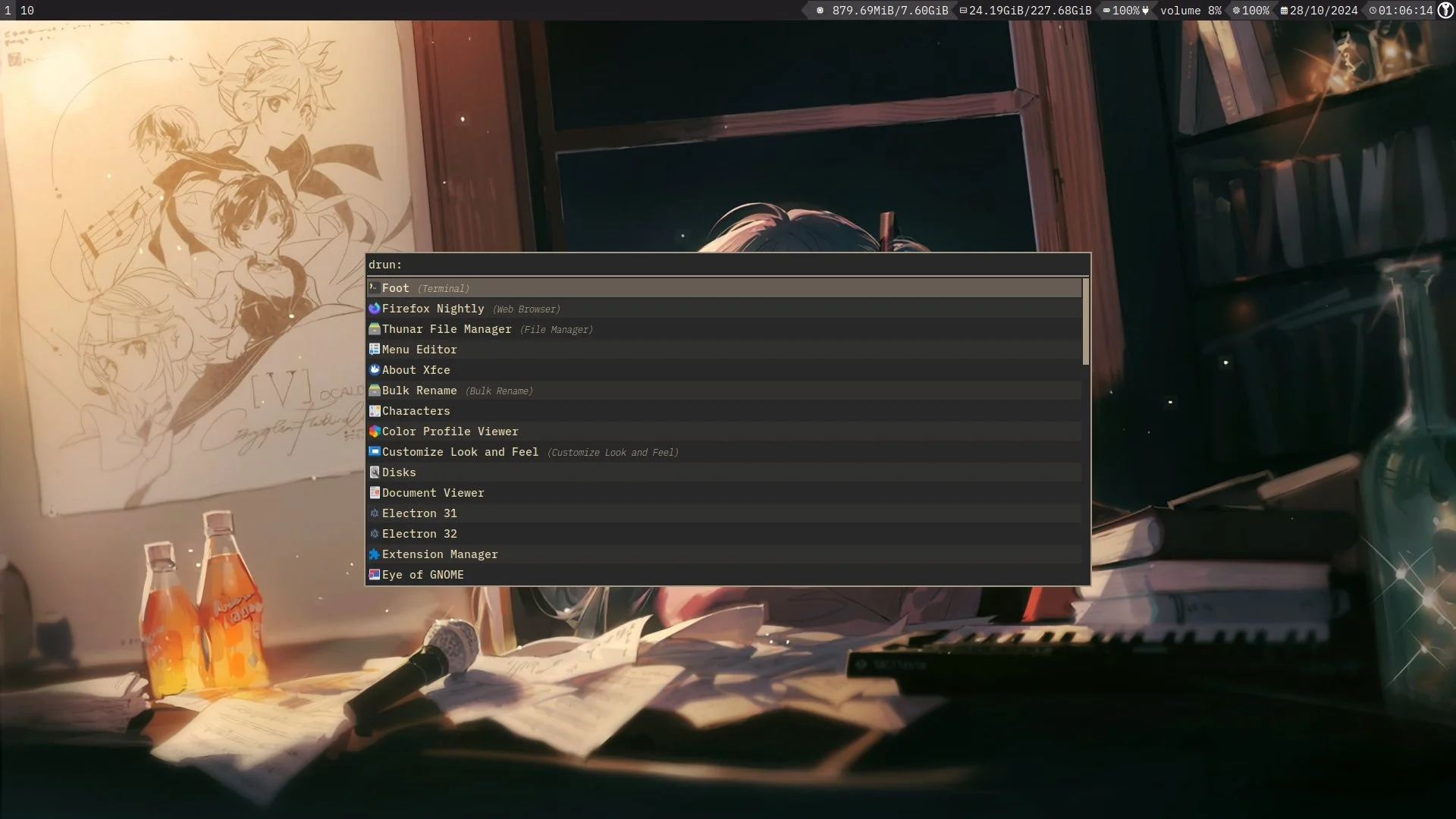Click the Thunar File Manager icon

[374, 329]
